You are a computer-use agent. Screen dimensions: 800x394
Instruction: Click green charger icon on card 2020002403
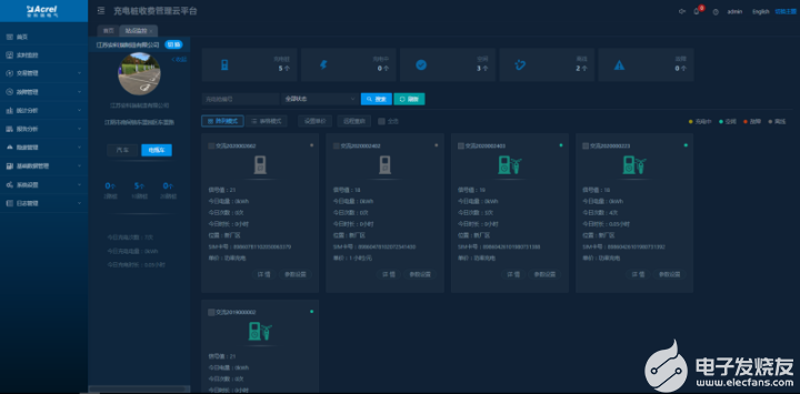tap(509, 165)
